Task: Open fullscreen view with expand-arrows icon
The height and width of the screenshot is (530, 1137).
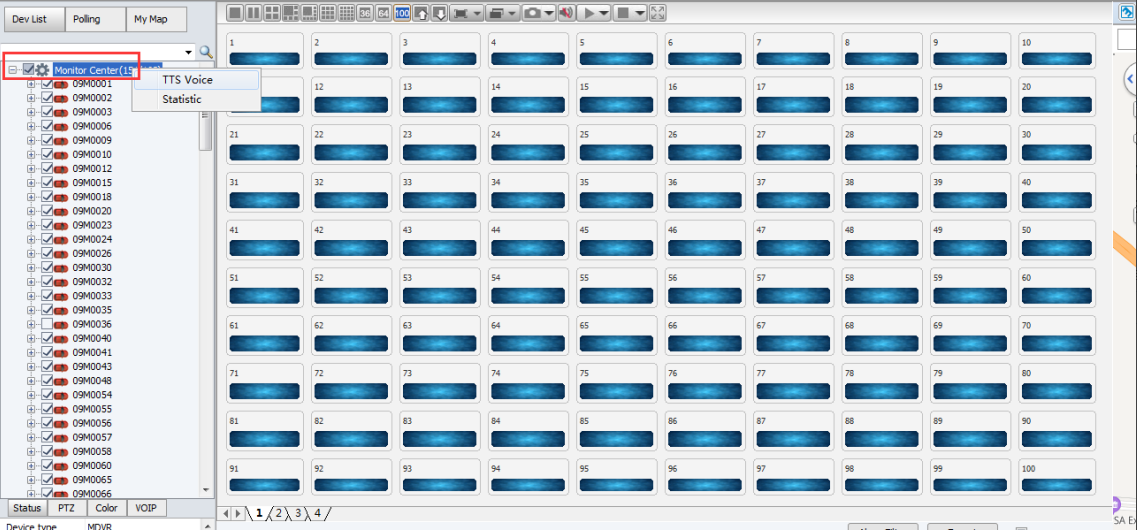Action: tap(658, 12)
